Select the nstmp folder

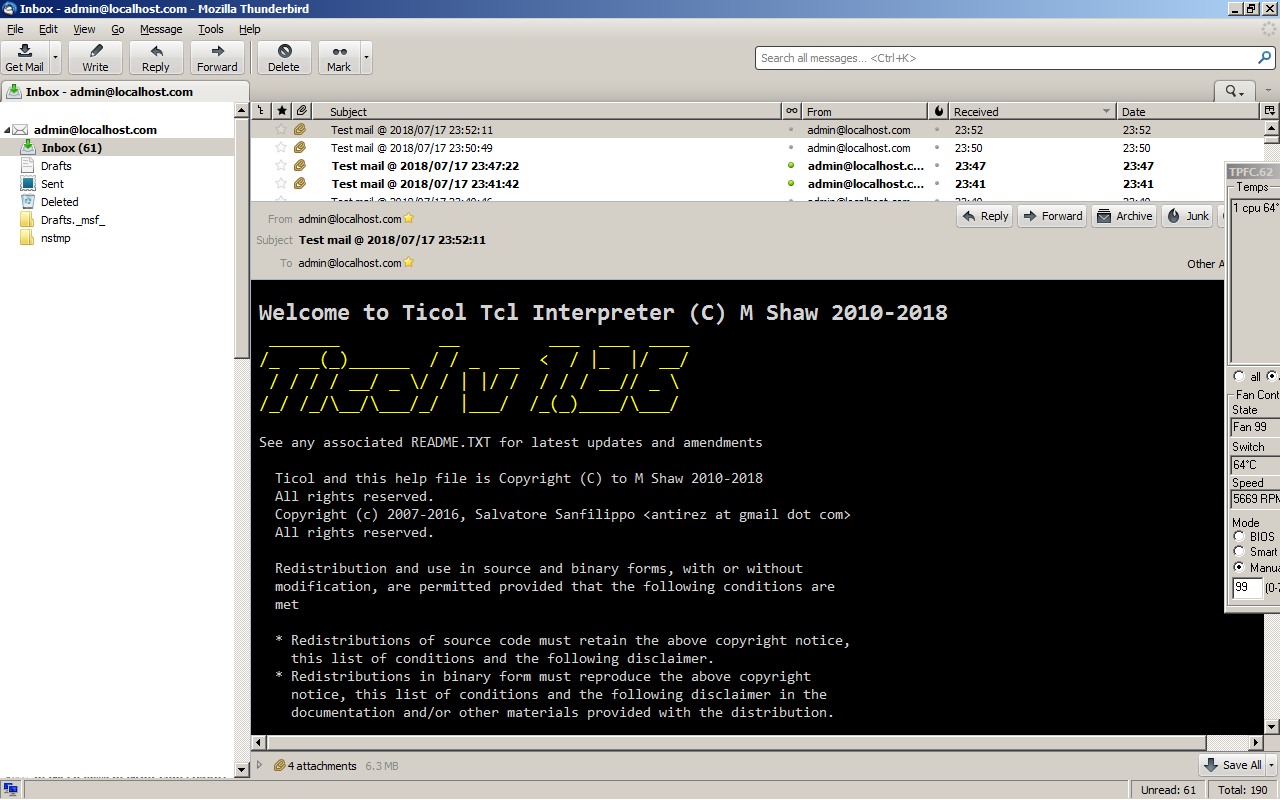pos(55,238)
